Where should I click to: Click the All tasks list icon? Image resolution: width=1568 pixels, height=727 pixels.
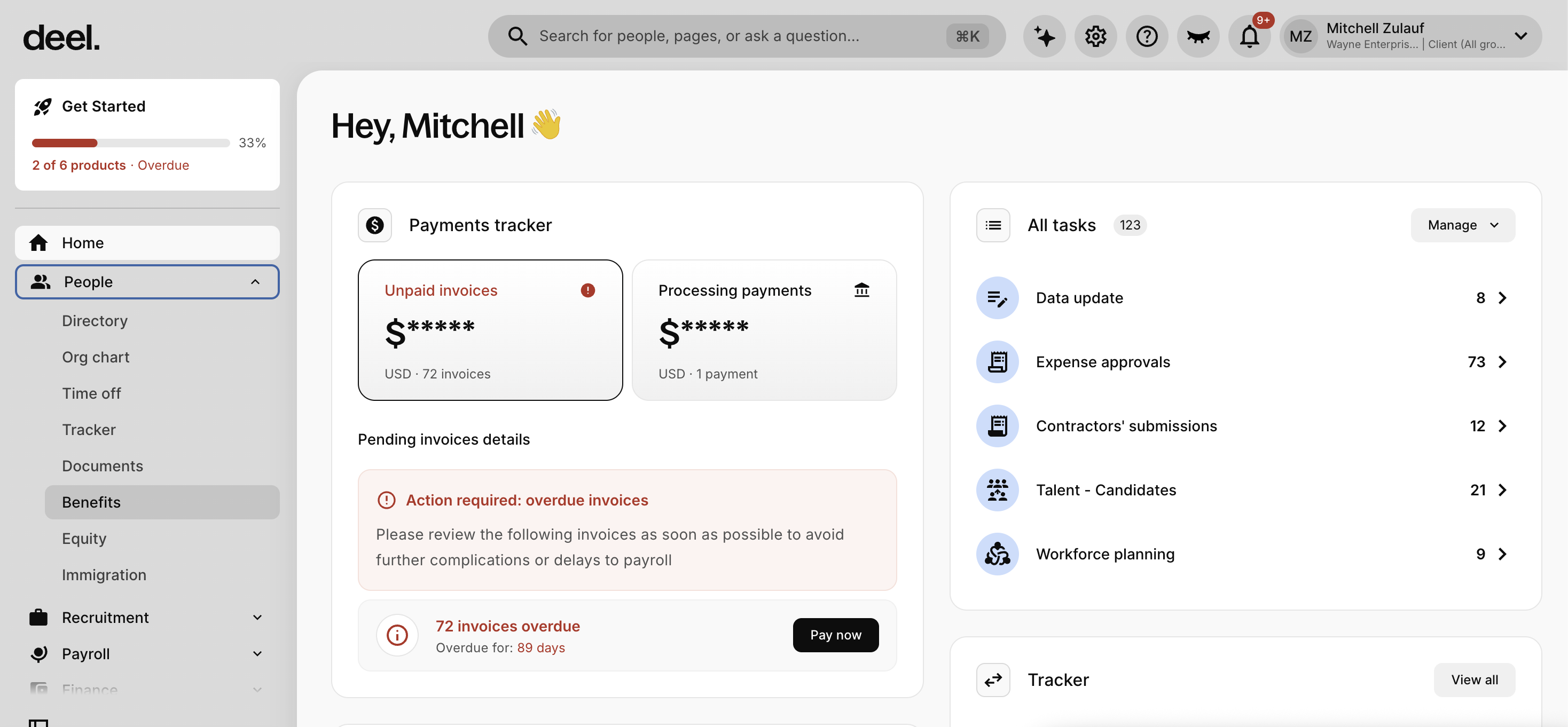[x=993, y=225]
